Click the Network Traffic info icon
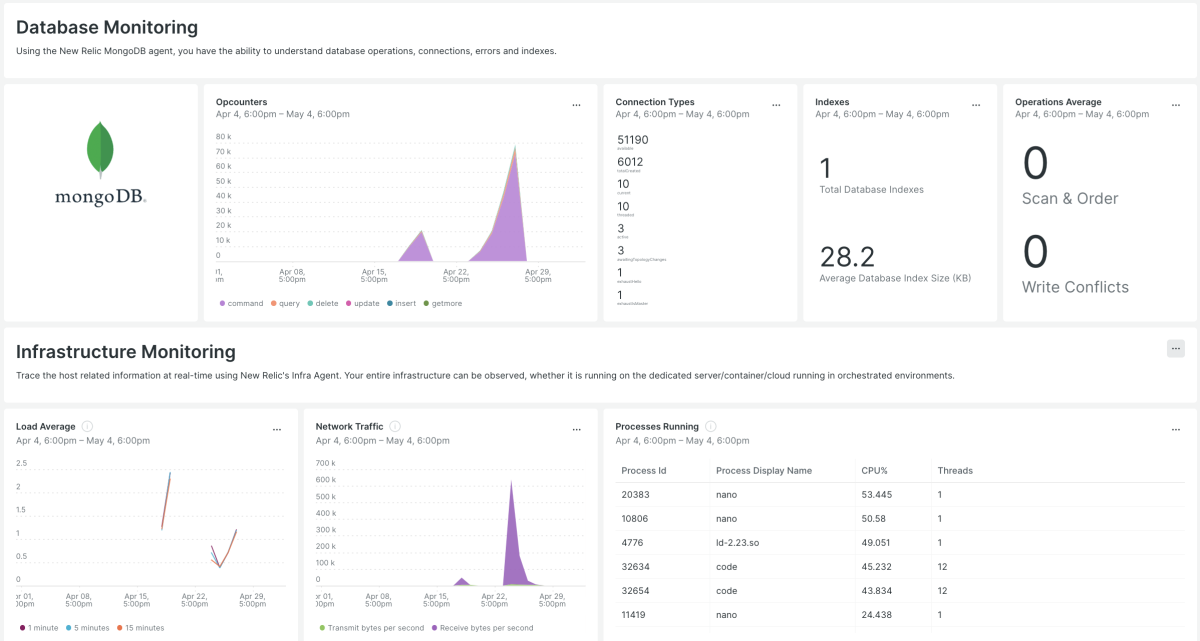The height and width of the screenshot is (641, 1200). coord(395,426)
